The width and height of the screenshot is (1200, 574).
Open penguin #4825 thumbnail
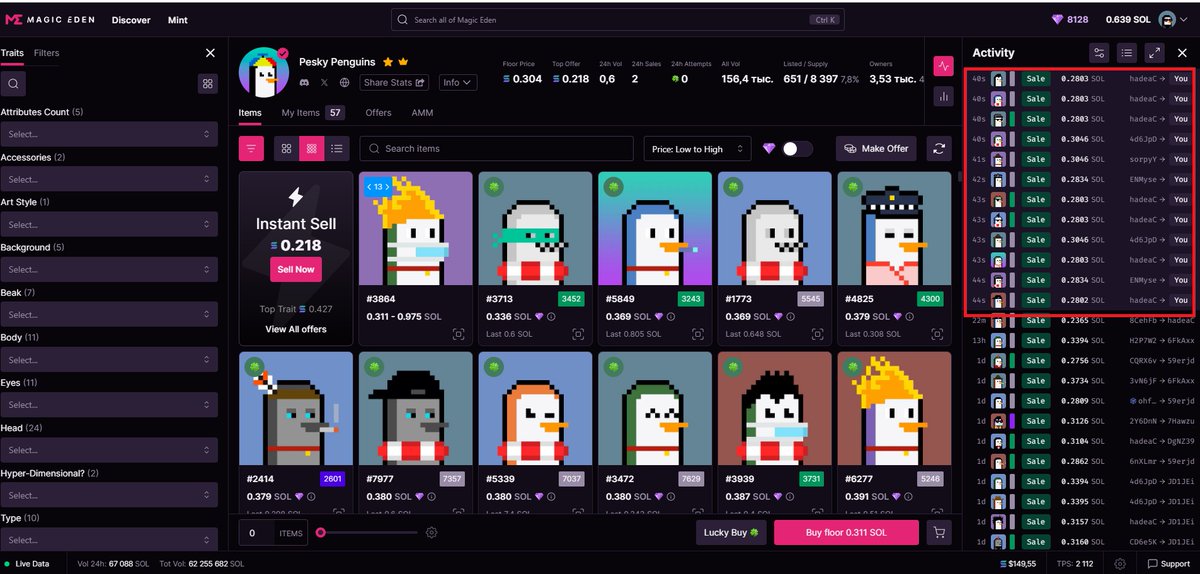[x=894, y=229]
